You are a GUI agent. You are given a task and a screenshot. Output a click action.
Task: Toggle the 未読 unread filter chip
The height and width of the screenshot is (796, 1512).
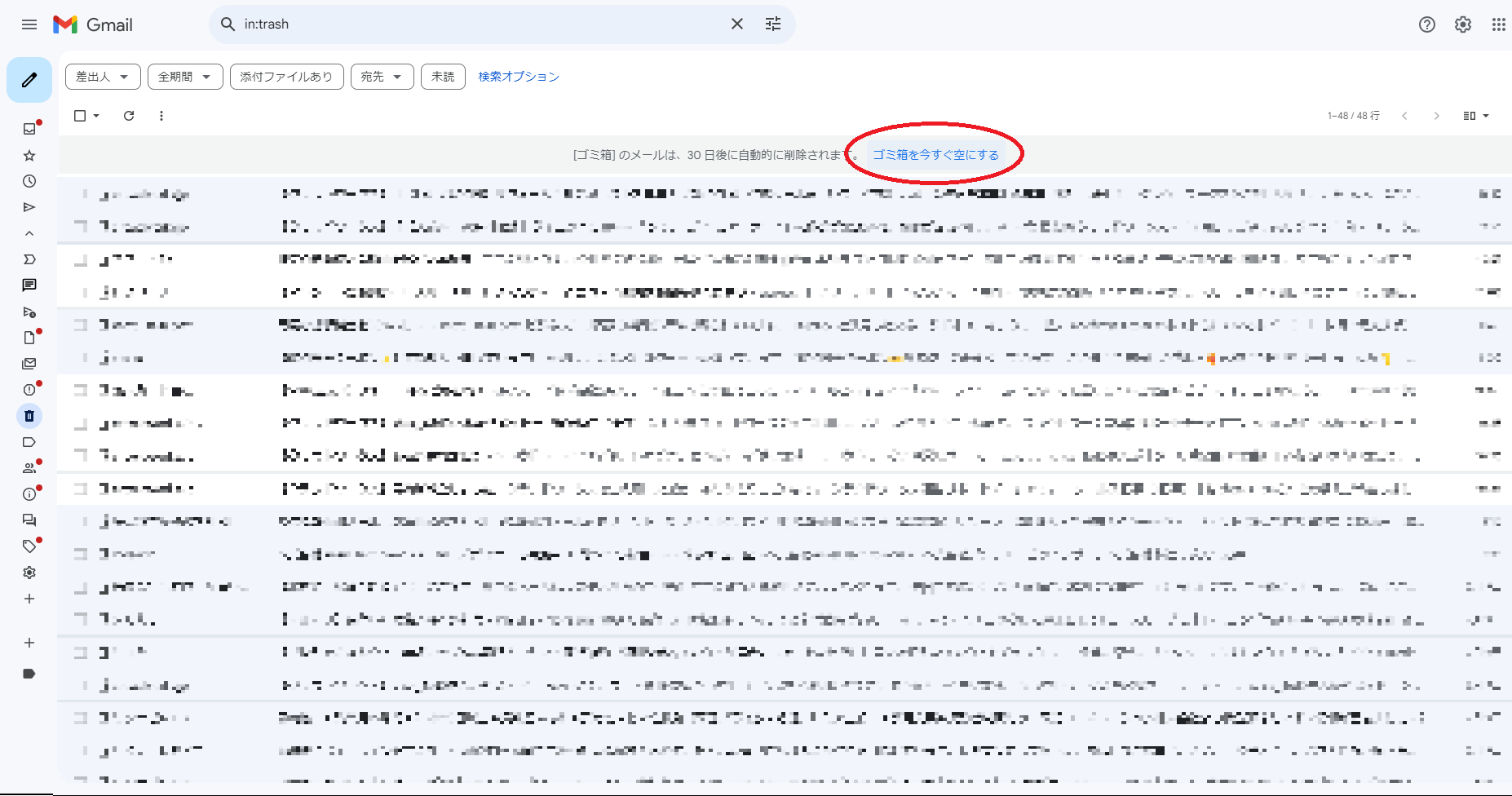pyautogui.click(x=443, y=77)
